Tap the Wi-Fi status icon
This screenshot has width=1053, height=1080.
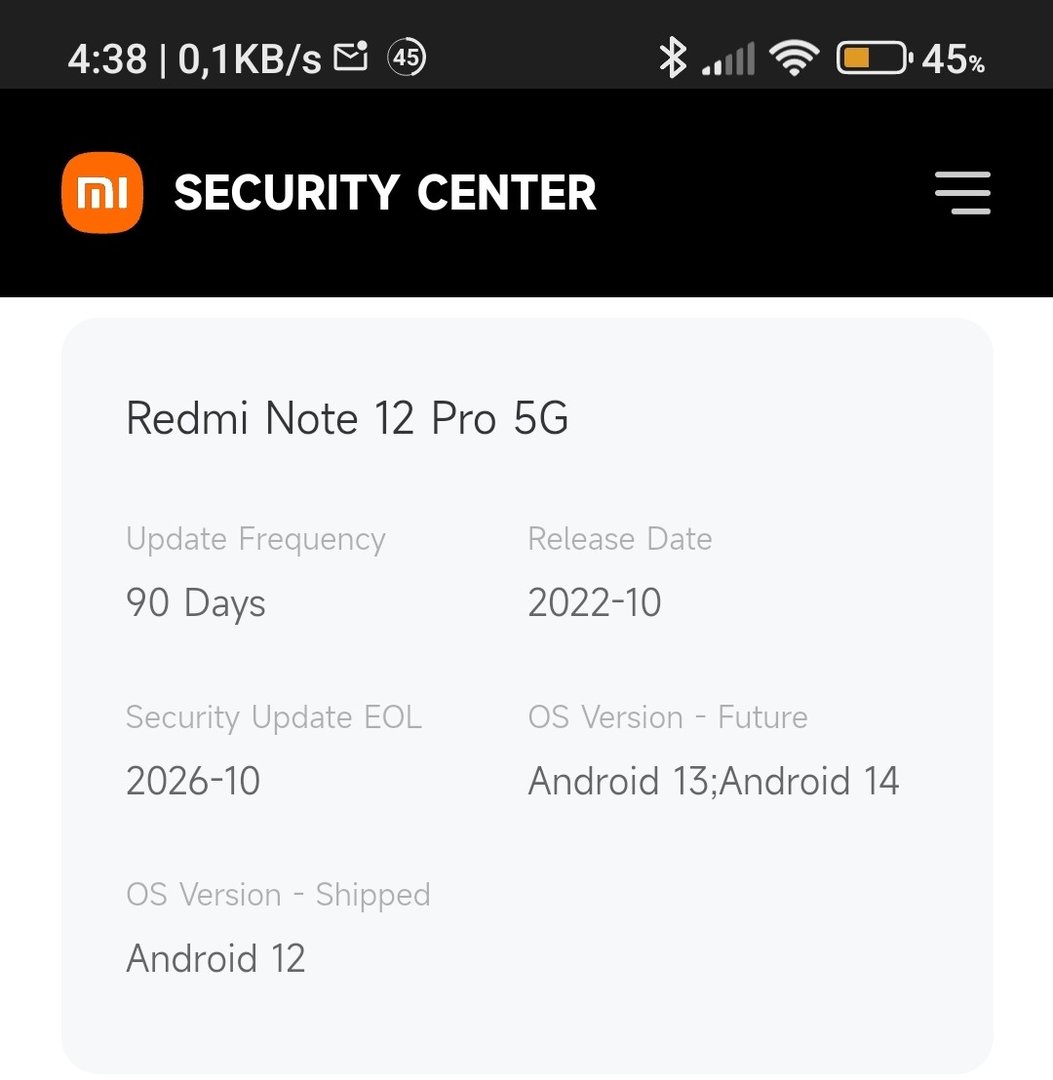pos(794,59)
